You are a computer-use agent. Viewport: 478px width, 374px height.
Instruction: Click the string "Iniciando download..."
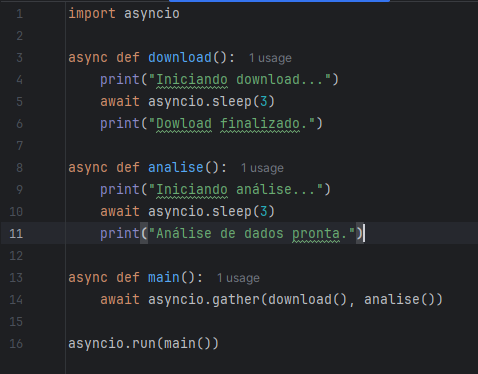[240, 79]
